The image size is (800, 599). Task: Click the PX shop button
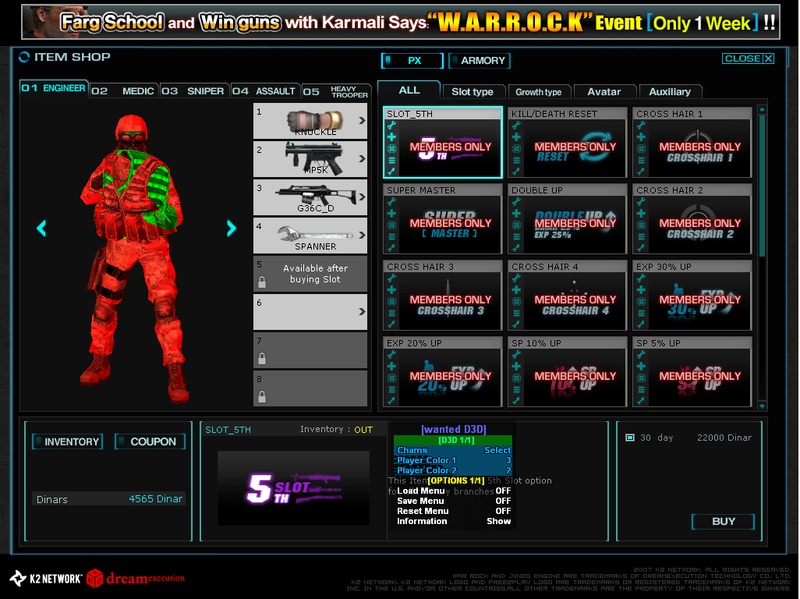click(x=412, y=61)
